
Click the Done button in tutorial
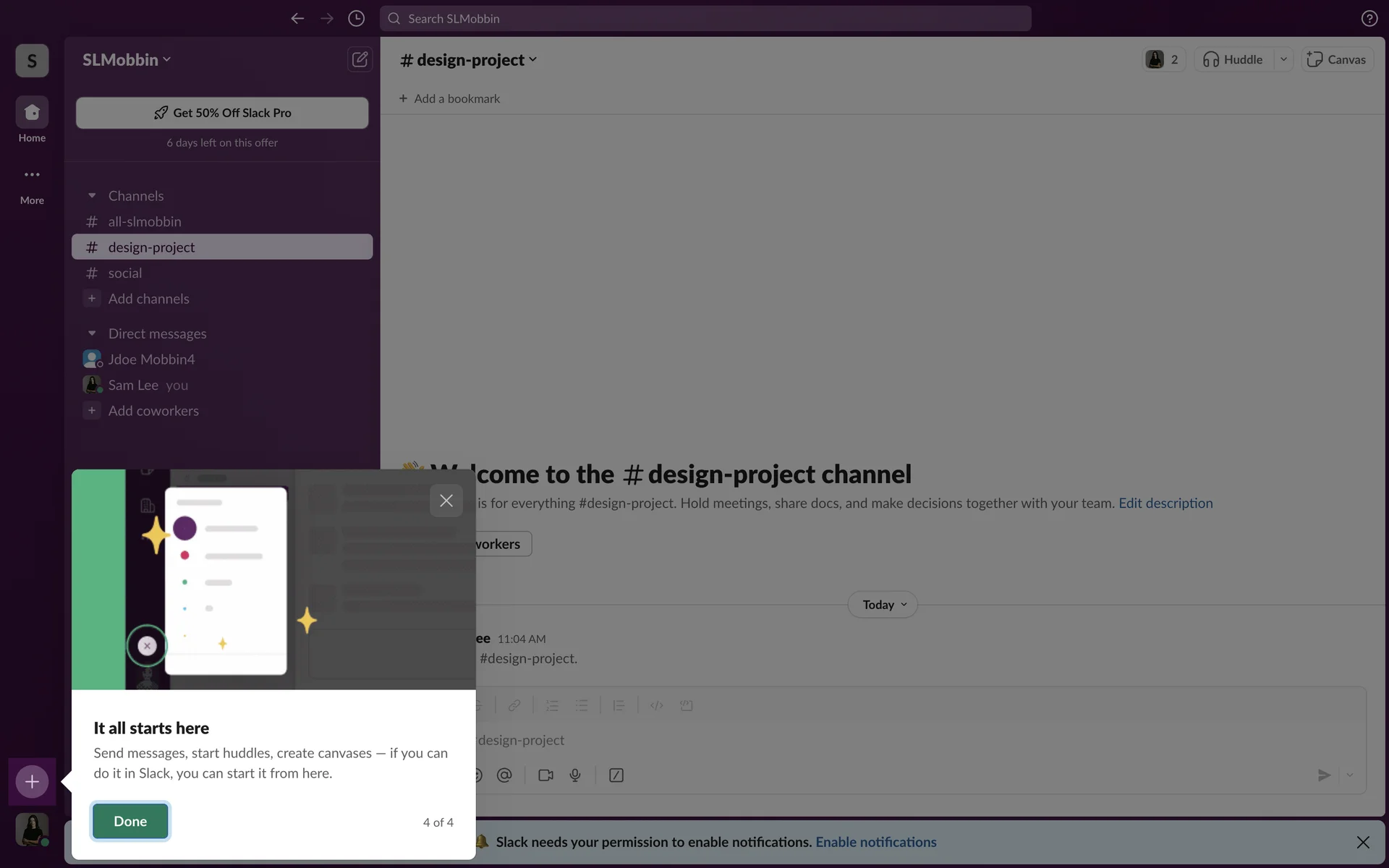coord(130,822)
